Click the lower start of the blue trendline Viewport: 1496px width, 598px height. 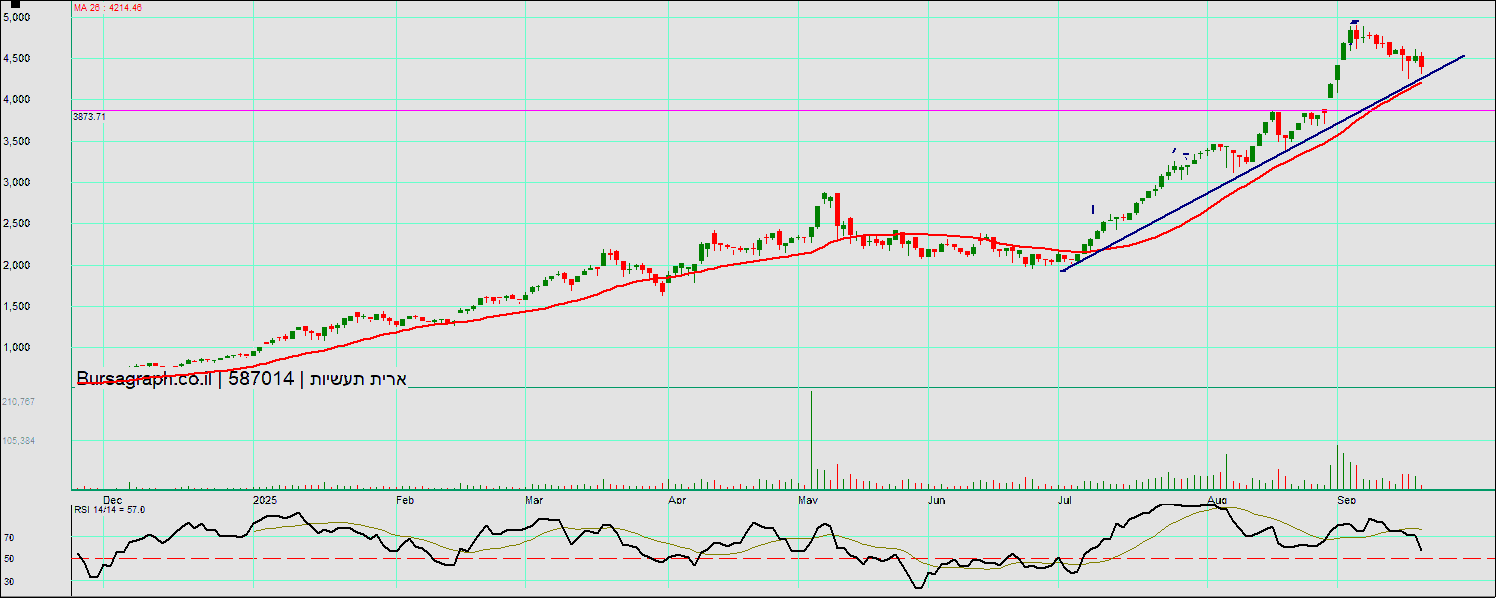pyautogui.click(x=1062, y=271)
